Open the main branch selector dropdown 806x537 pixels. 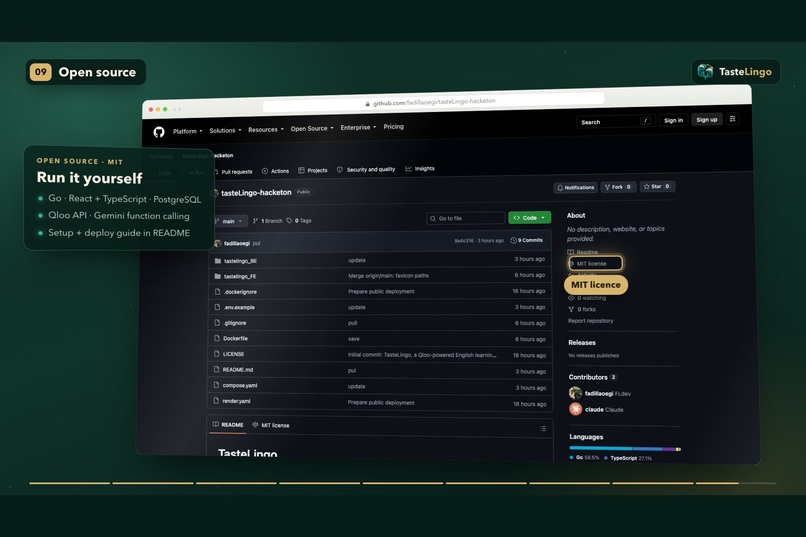pos(230,221)
